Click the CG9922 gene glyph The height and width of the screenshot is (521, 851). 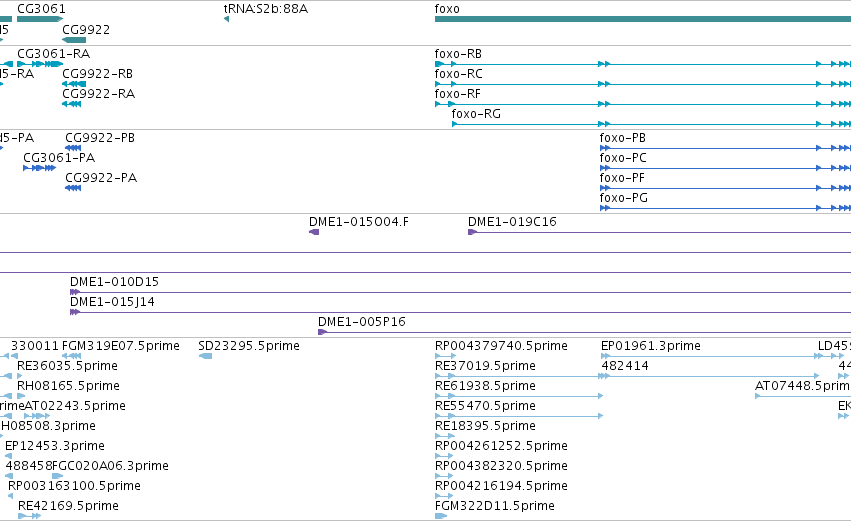tap(74, 40)
